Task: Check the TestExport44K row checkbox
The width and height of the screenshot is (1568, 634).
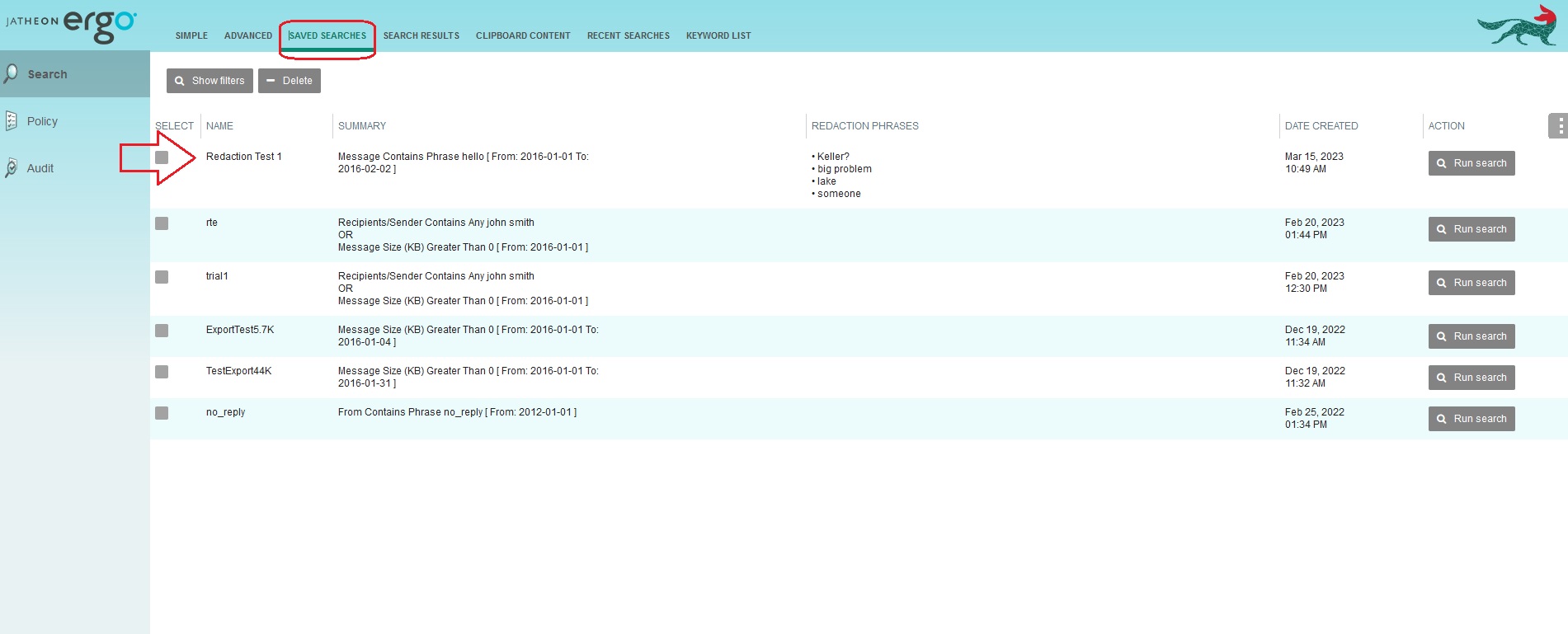Action: point(162,372)
